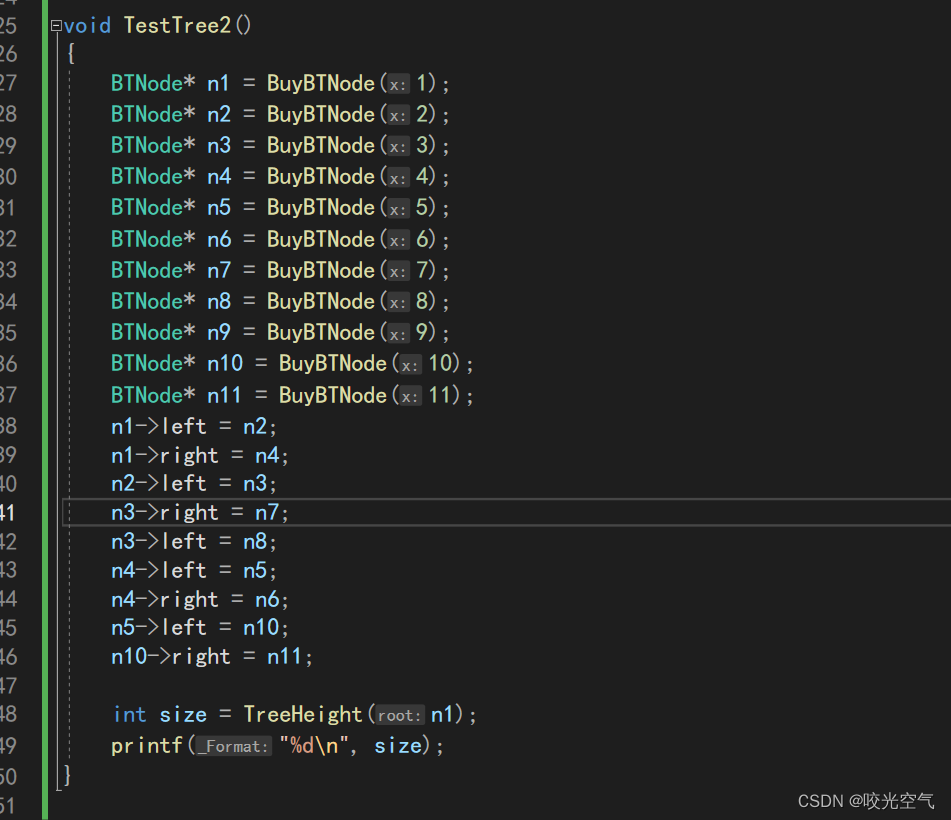Click n9 variable declaration name

219,332
